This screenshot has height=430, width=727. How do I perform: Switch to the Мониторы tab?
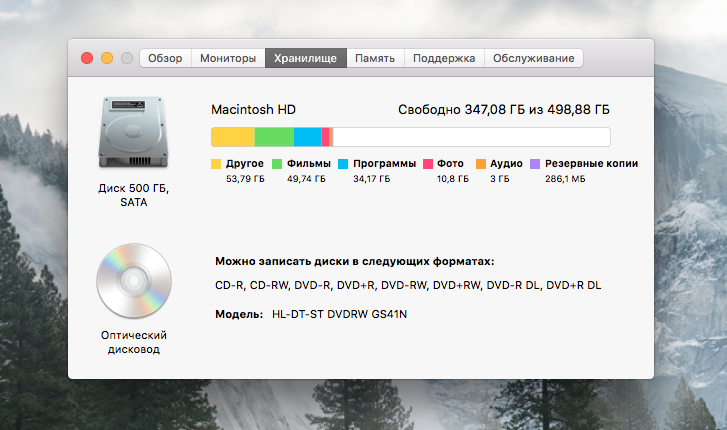pyautogui.click(x=228, y=58)
